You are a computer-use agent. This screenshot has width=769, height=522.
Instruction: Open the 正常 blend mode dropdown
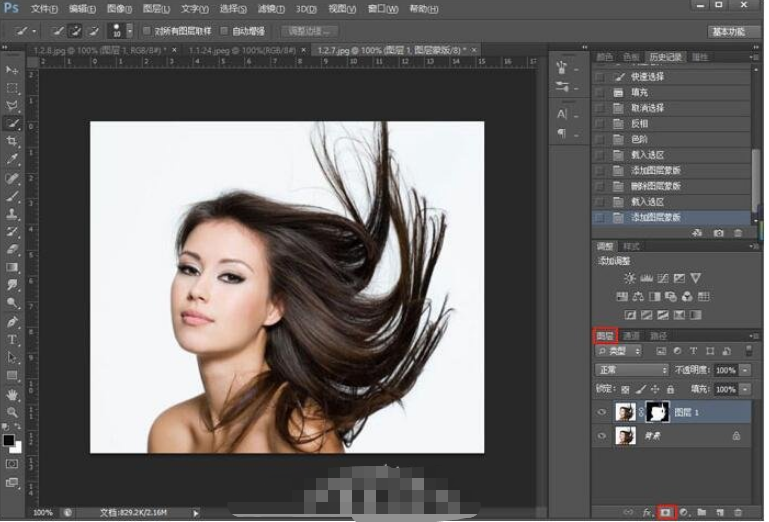pos(632,370)
